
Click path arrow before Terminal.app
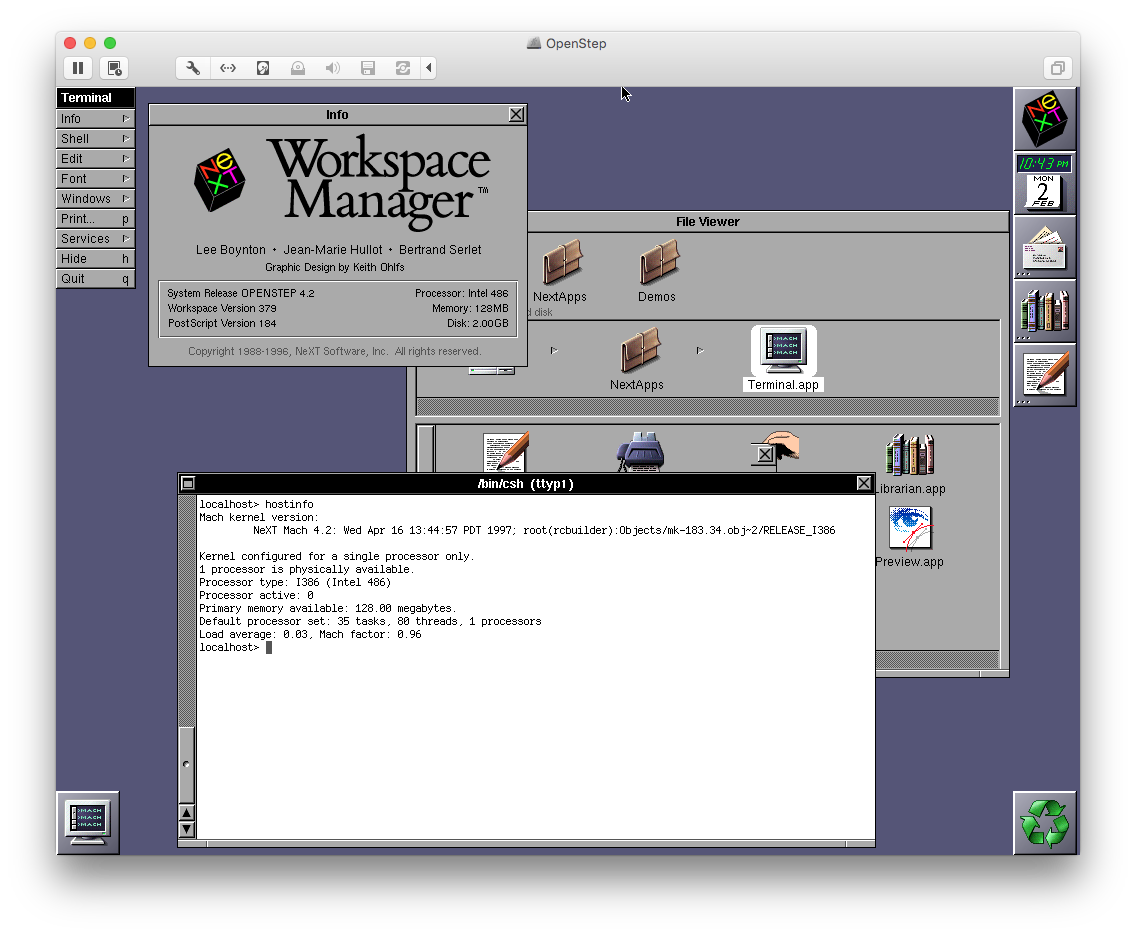[700, 351]
